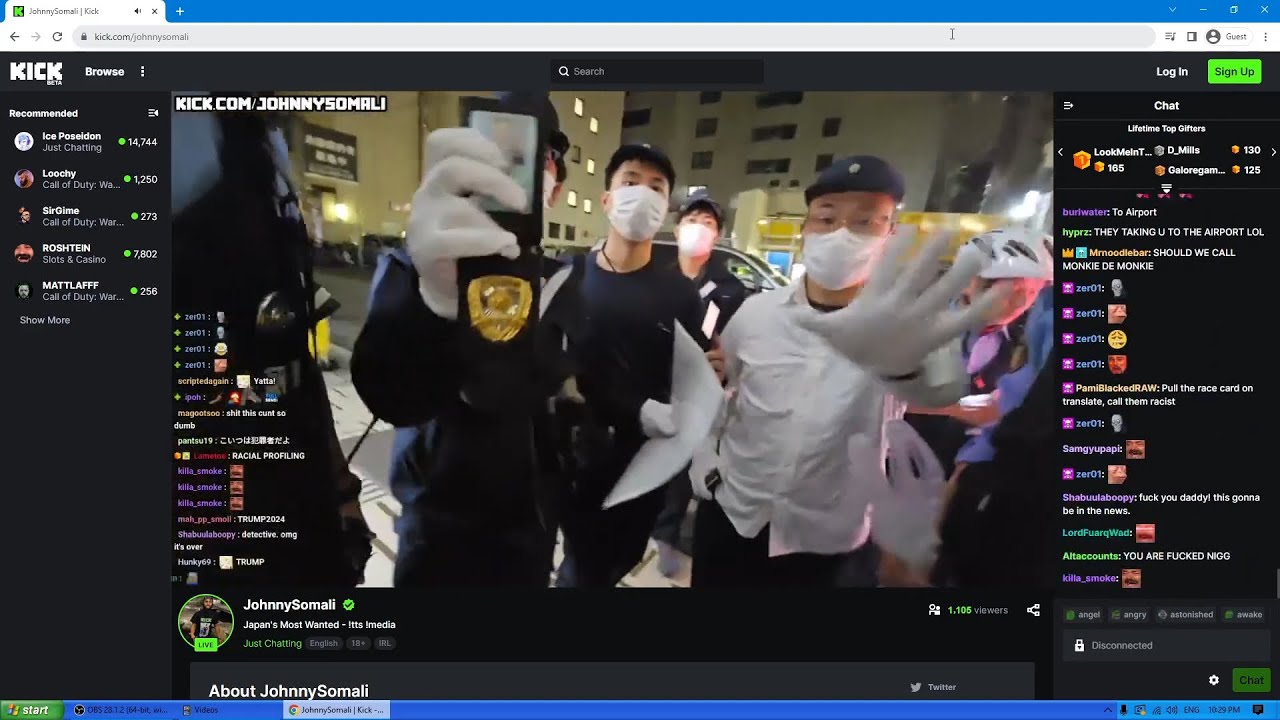Insert the astonished emote

coord(1185,615)
